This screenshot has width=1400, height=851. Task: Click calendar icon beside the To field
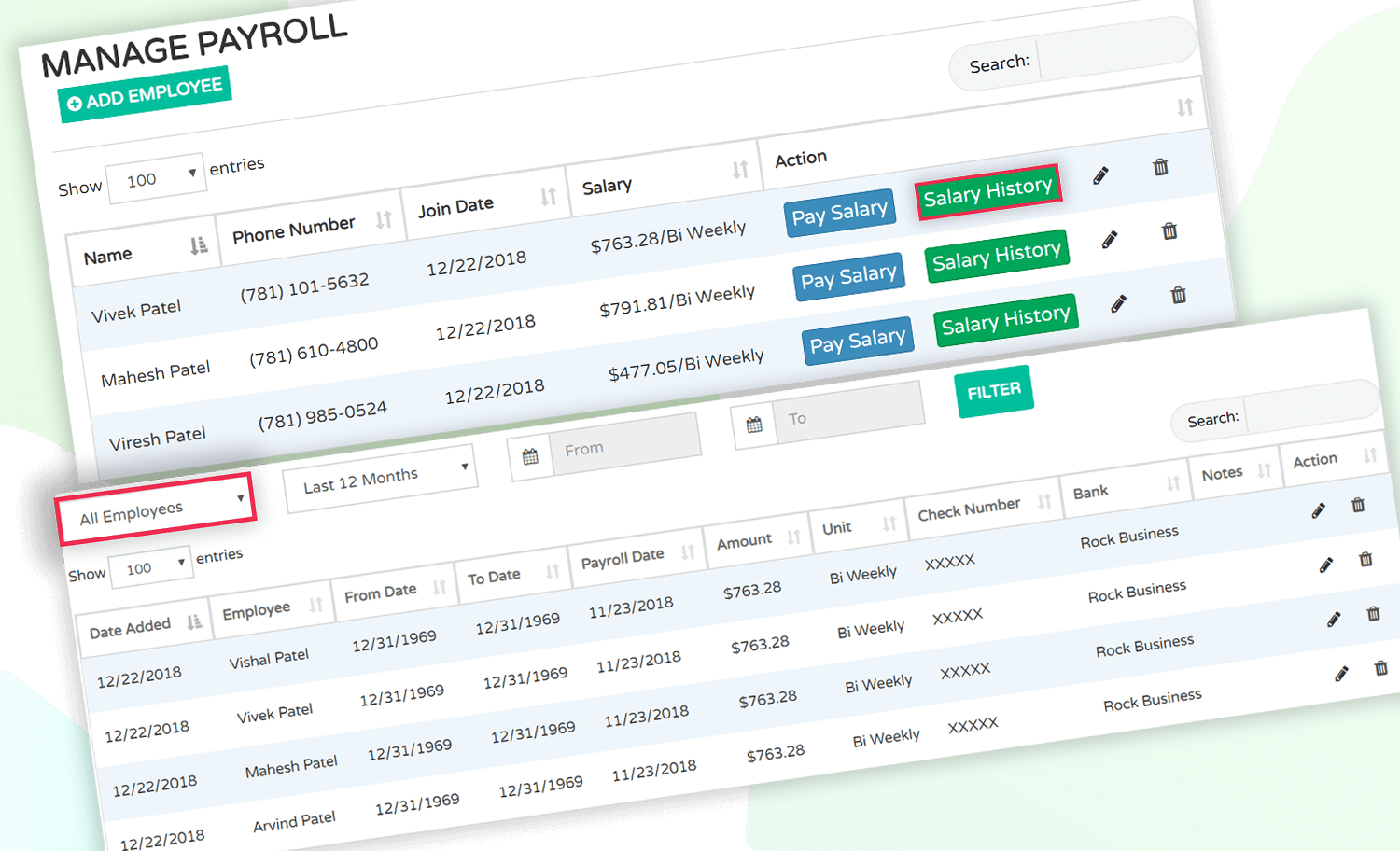754,425
